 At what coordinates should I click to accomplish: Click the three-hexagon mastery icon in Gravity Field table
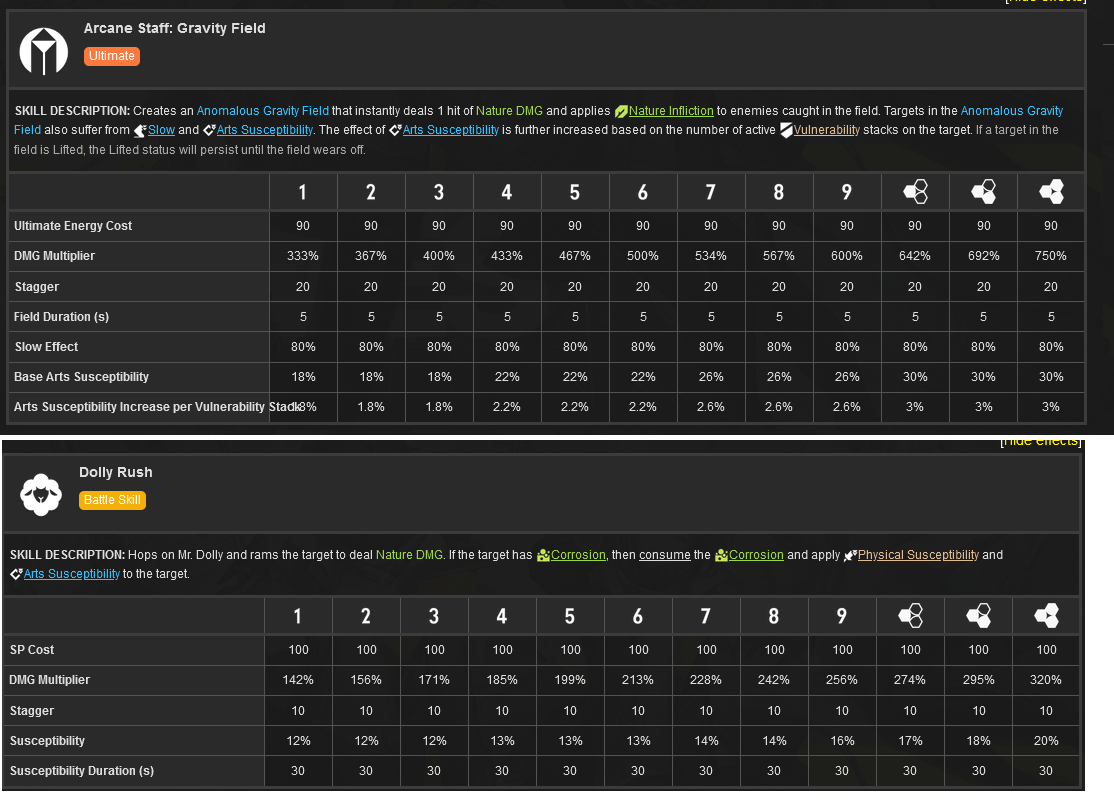[x=1051, y=192]
